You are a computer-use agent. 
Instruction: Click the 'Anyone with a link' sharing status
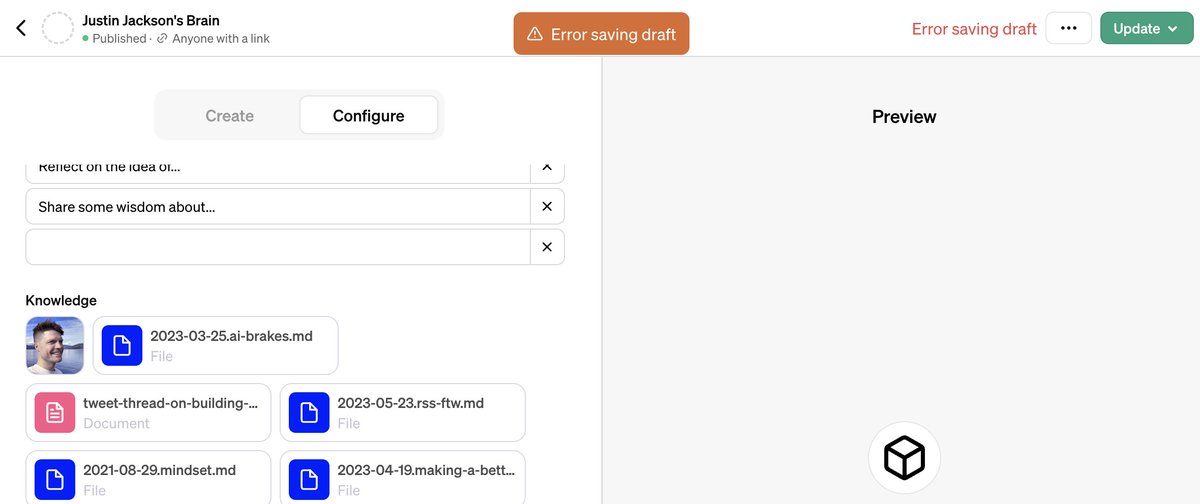[x=220, y=39]
